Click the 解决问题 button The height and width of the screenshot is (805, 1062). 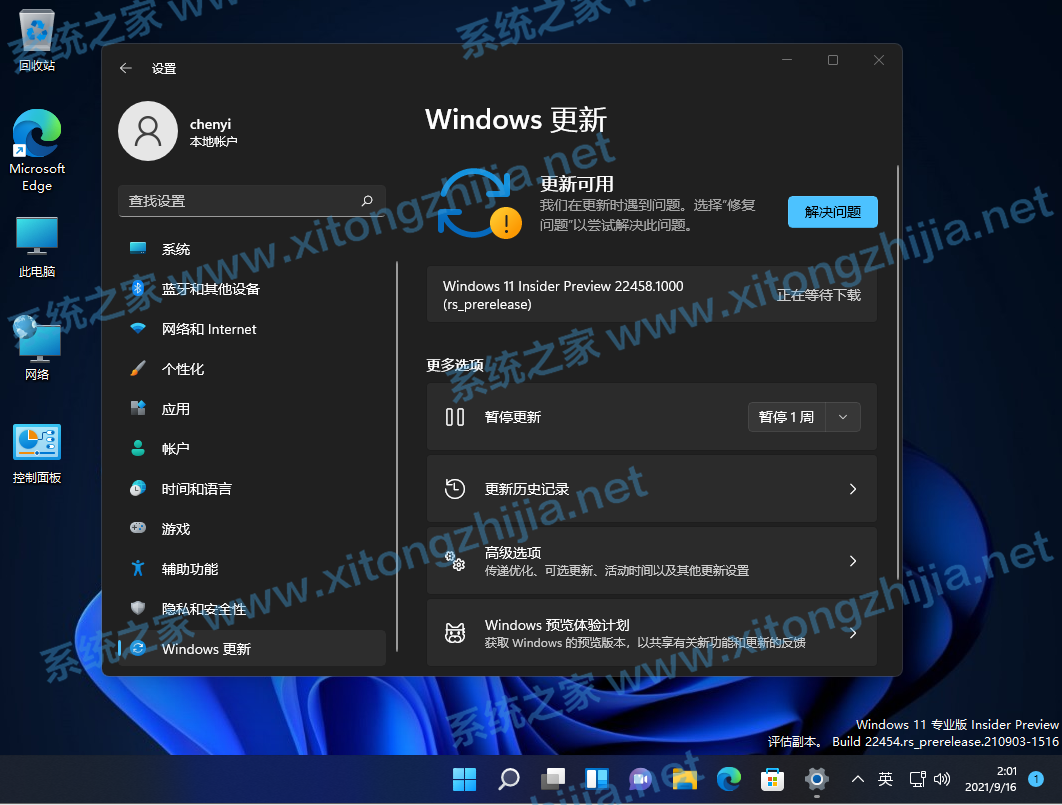[x=832, y=211]
